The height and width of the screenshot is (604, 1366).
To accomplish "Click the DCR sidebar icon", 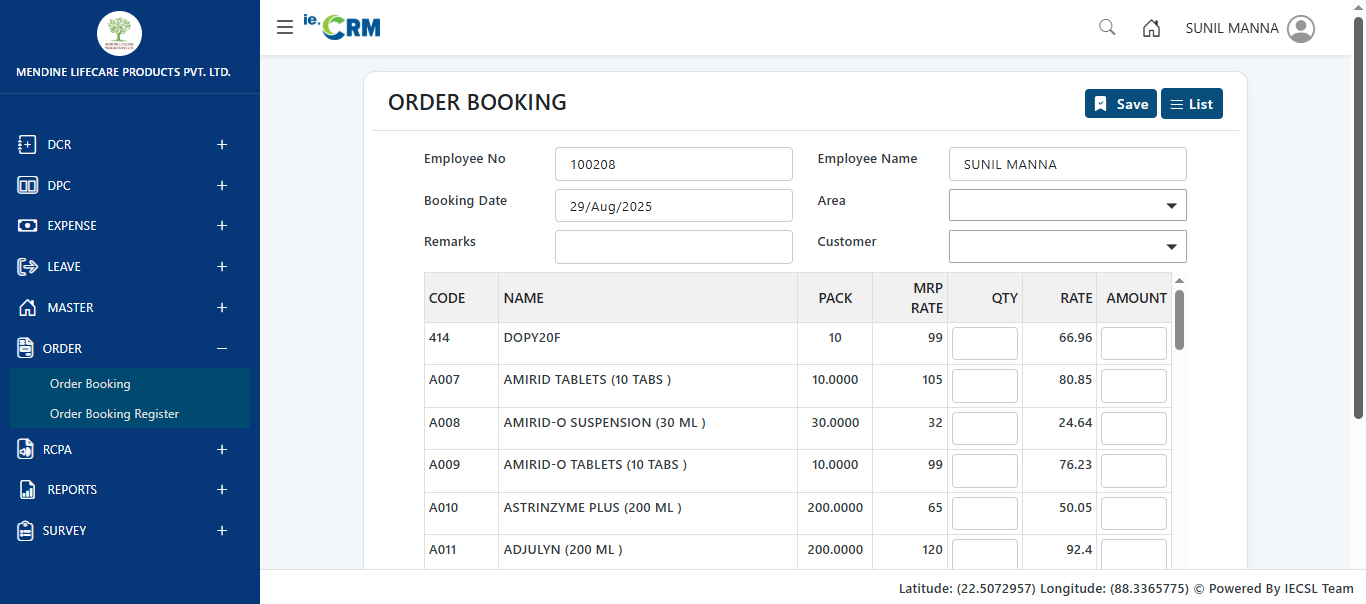I will (x=27, y=145).
